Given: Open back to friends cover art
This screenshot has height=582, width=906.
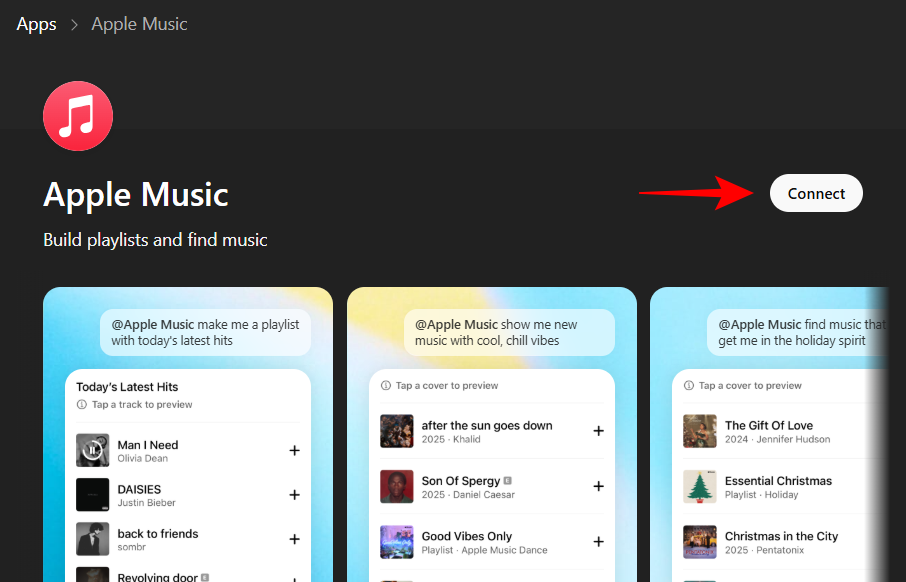Looking at the screenshot, I should click(92, 539).
